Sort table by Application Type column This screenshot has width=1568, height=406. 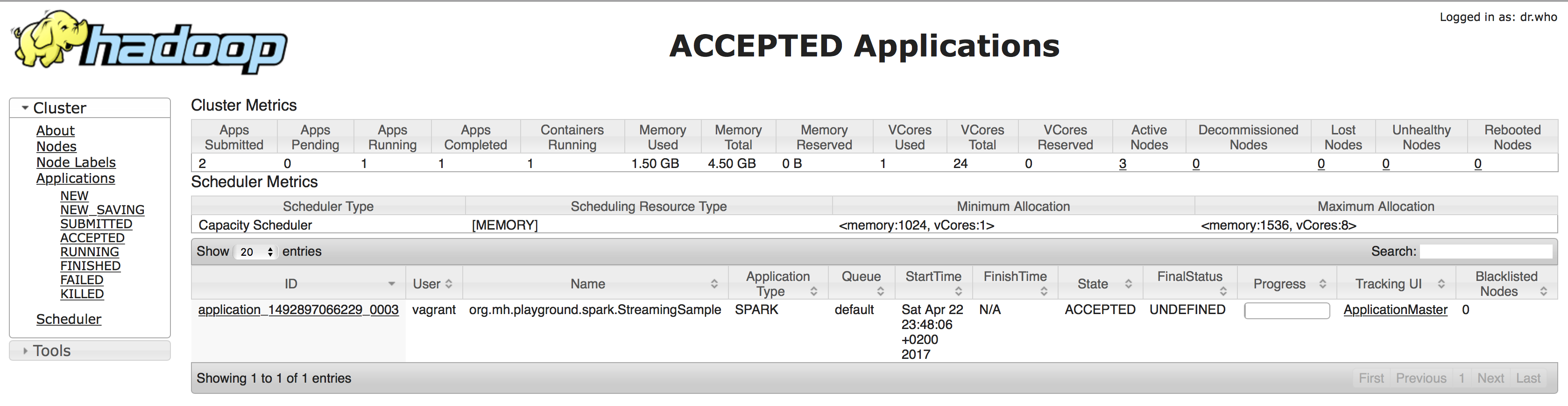[x=778, y=284]
